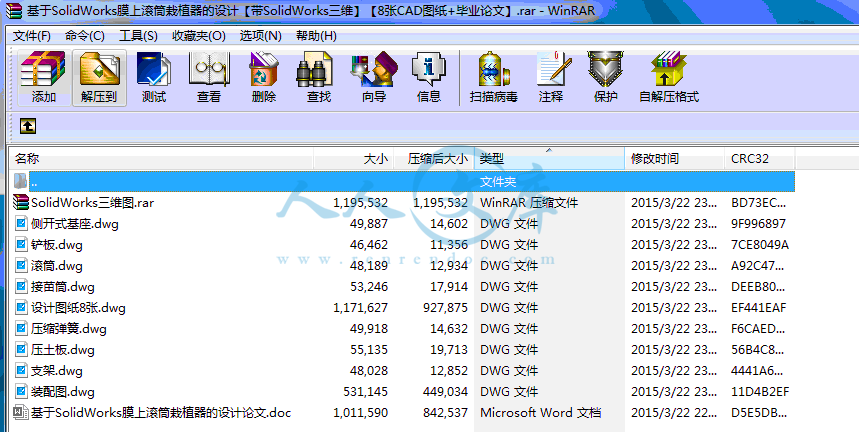The width and height of the screenshot is (859, 432).
Task: Click 文件夹 type cell in top row
Action: (x=497, y=181)
